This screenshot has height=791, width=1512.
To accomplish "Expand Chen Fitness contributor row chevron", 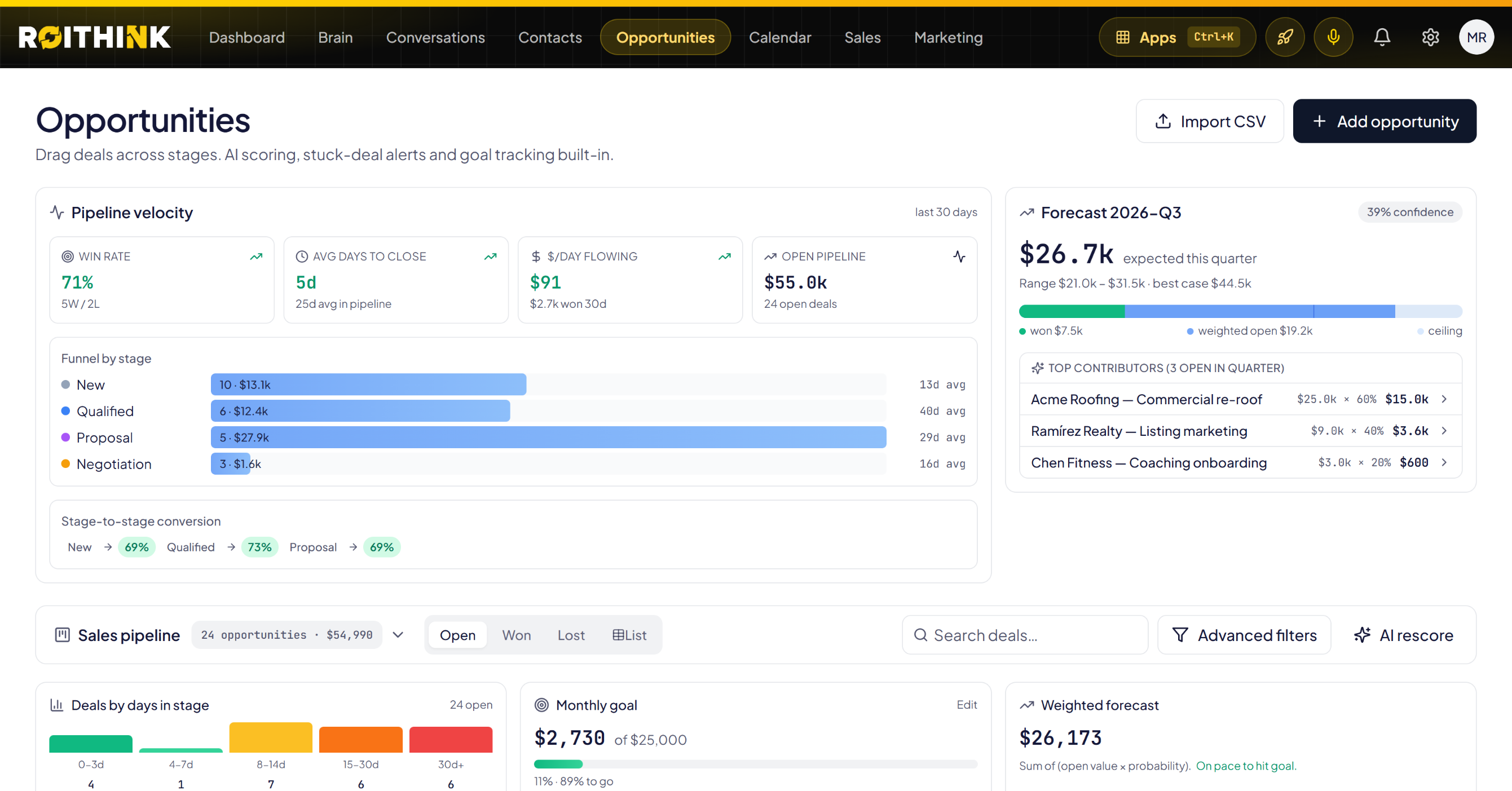I will (x=1444, y=462).
